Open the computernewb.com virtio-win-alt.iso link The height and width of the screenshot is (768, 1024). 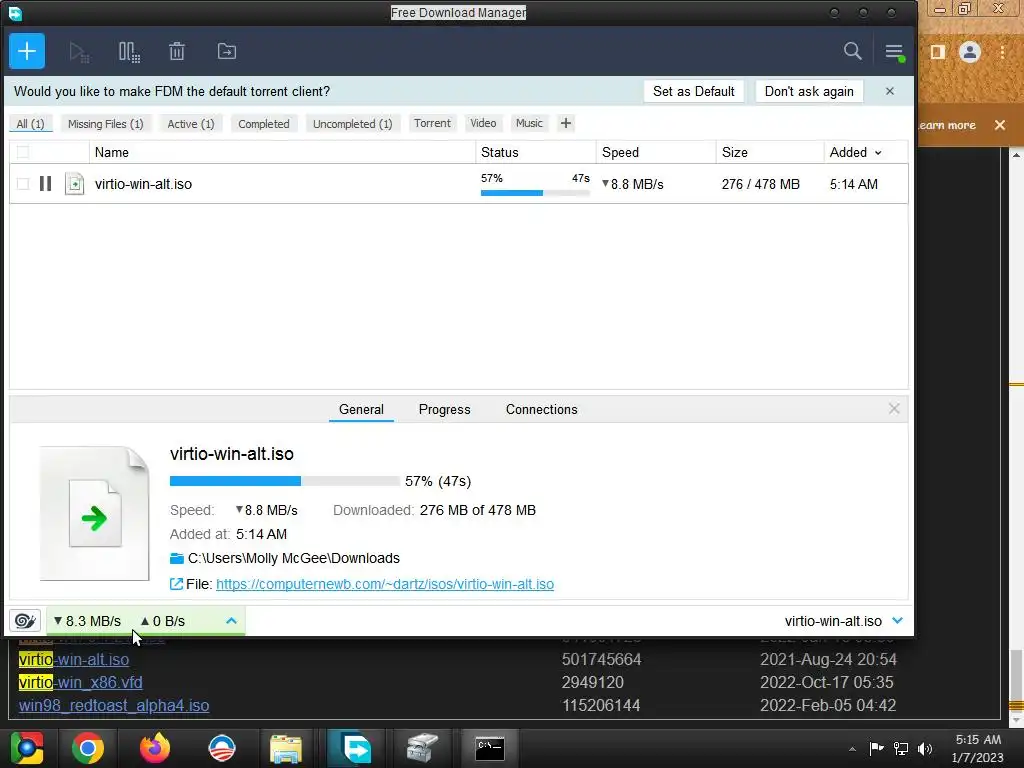pyautogui.click(x=385, y=584)
